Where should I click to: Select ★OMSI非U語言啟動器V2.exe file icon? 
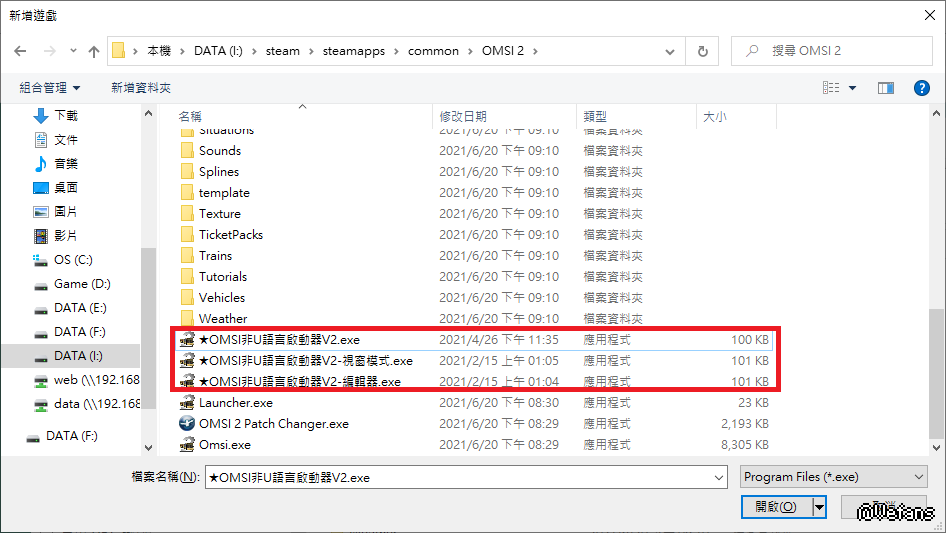pos(188,340)
